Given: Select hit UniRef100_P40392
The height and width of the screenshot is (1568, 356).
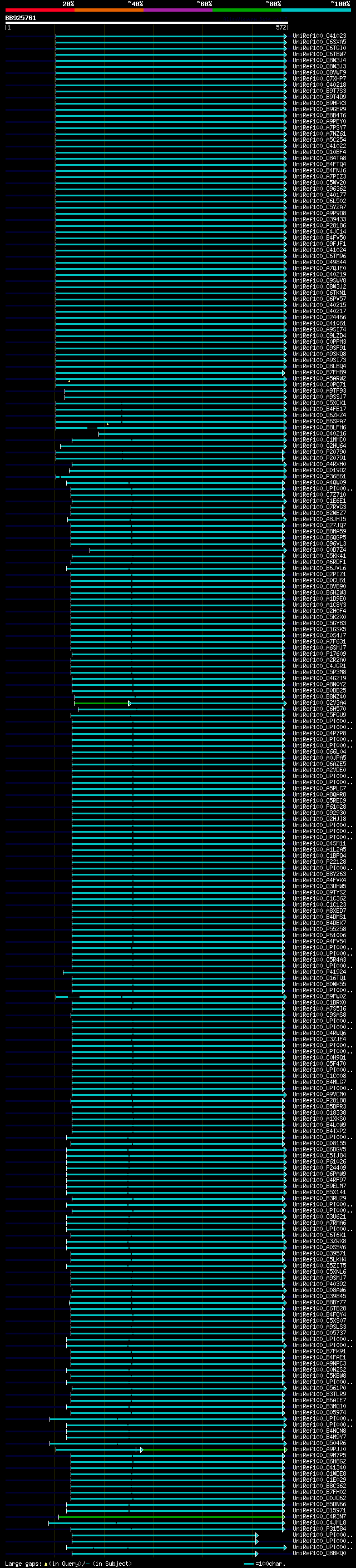Looking at the screenshot, I should point(319,1284).
